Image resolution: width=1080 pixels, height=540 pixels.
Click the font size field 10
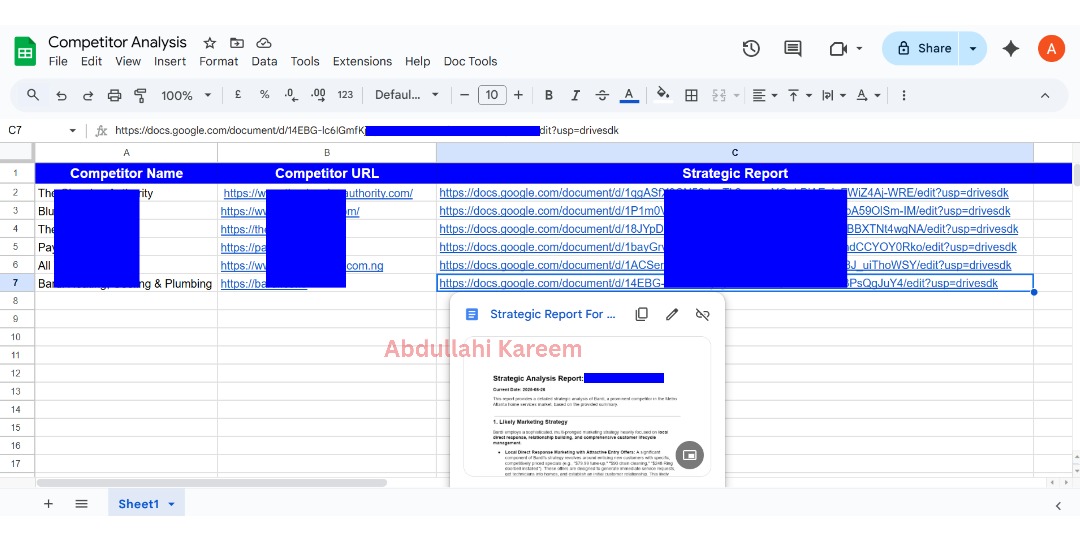[492, 95]
